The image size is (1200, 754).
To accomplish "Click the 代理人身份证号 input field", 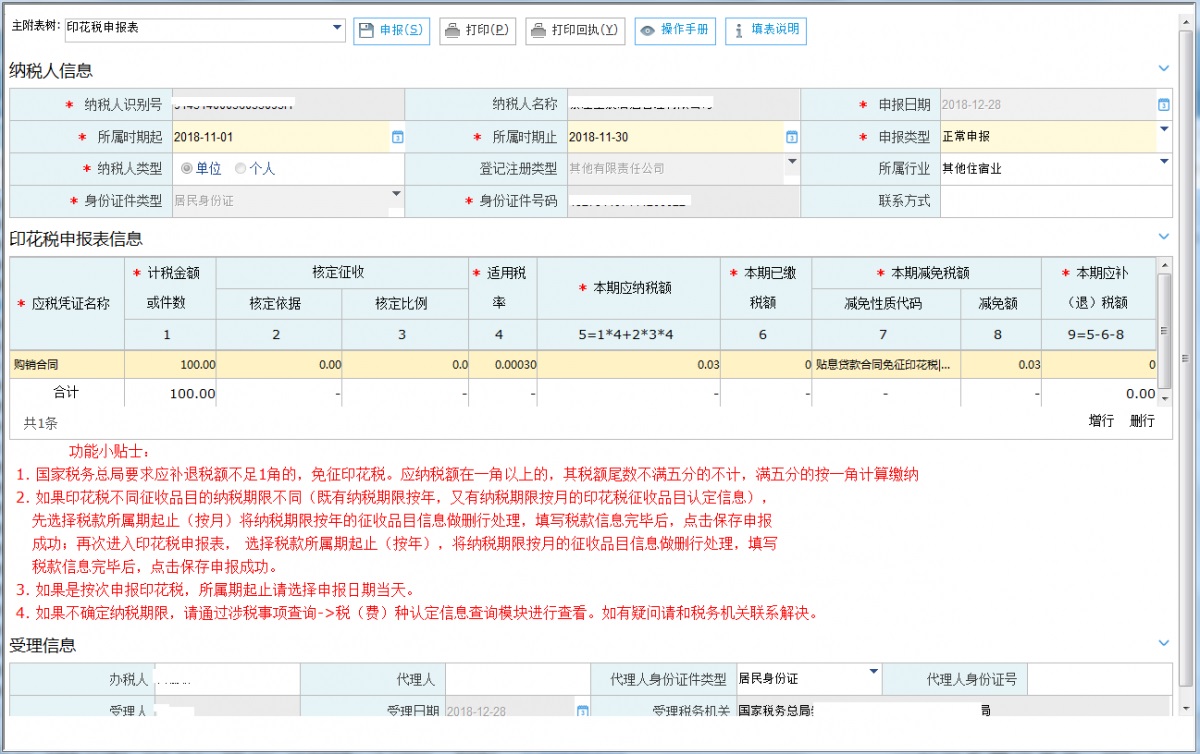I will click(1099, 680).
